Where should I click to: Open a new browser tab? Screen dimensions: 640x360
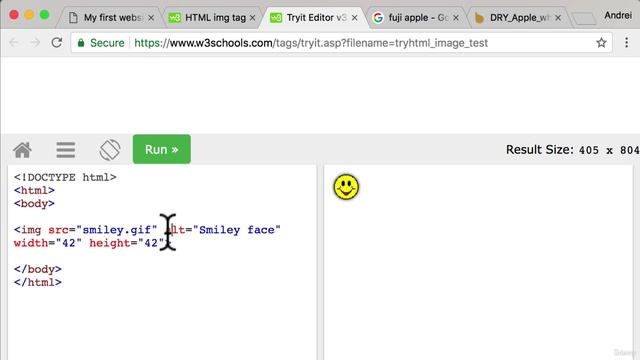tap(584, 19)
